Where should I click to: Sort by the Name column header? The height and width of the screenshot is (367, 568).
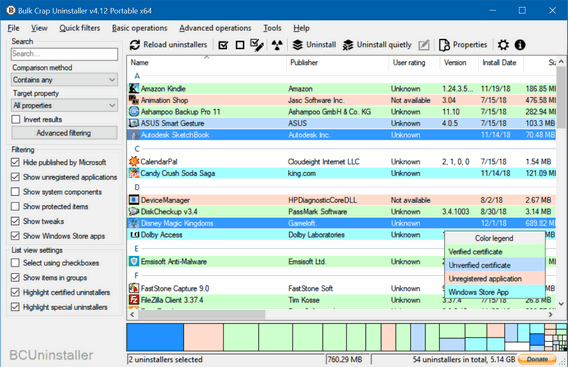pyautogui.click(x=206, y=62)
